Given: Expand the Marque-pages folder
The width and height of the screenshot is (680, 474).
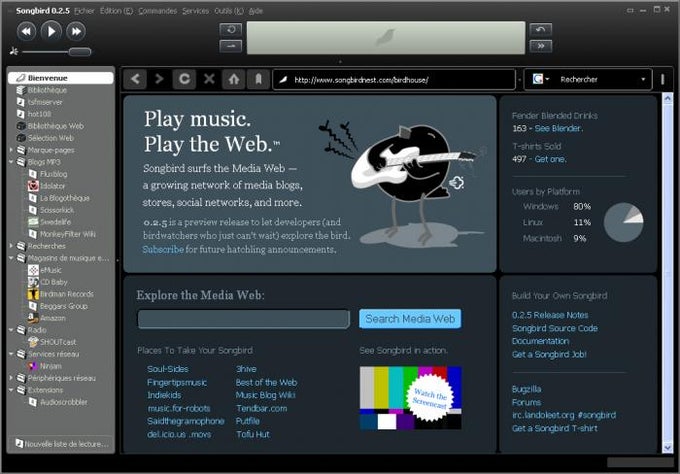Looking at the screenshot, I should tap(11, 150).
